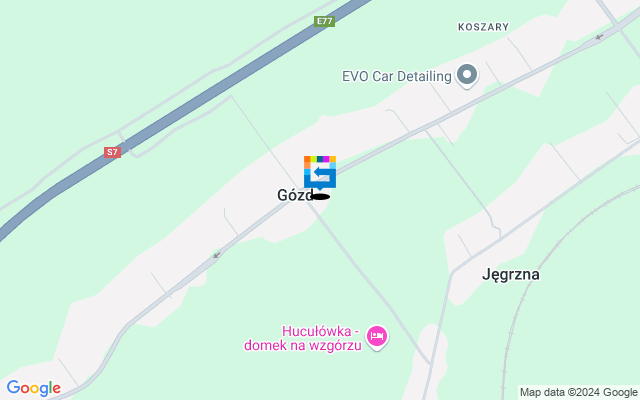This screenshot has width=640, height=400.
Task: Select the KOSZARY area label
Action: click(483, 27)
